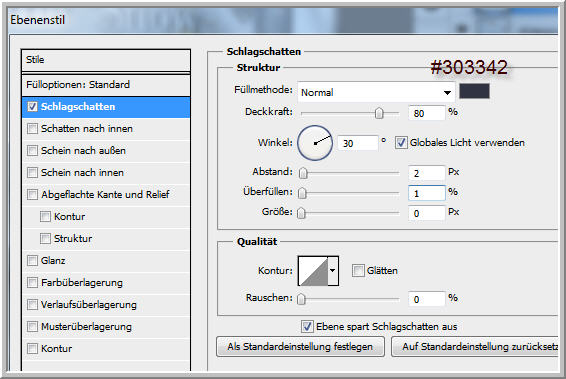566x379 pixels.
Task: Enable the Glanz checkbox
Action: [32, 261]
